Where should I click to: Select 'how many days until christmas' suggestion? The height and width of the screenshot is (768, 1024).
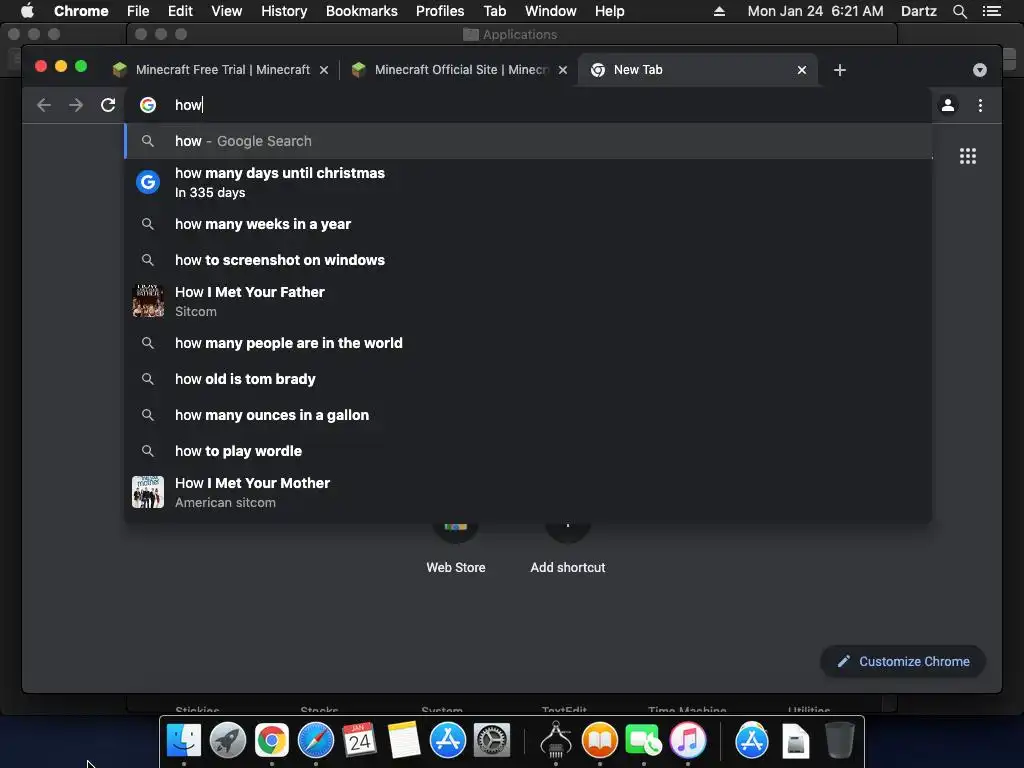(x=528, y=182)
